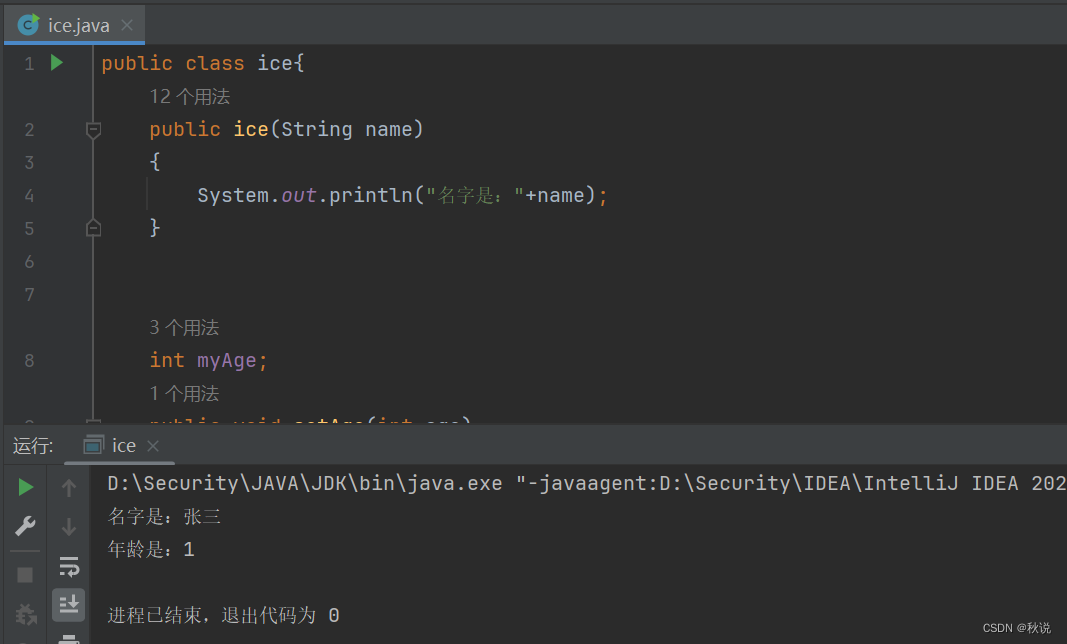
Task: Click line number 8 in gutter
Action: coord(29,361)
